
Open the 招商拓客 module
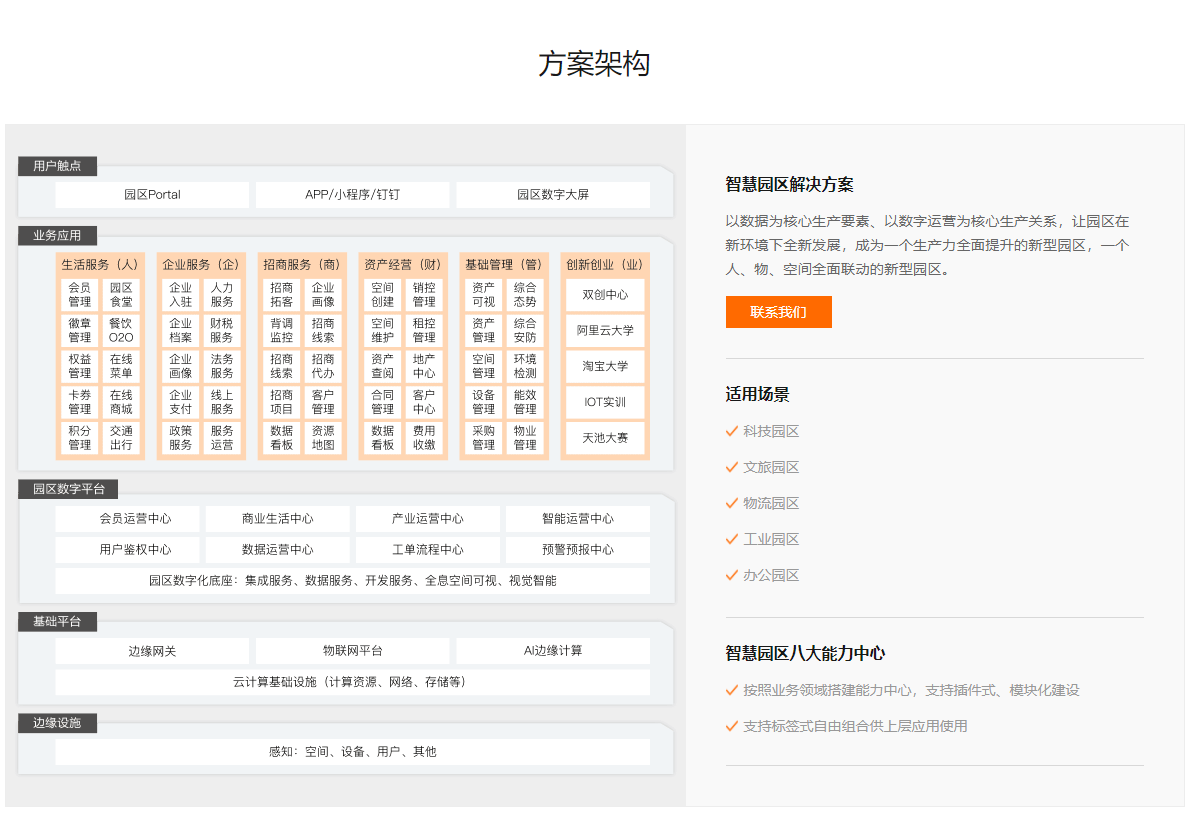[x=280, y=295]
